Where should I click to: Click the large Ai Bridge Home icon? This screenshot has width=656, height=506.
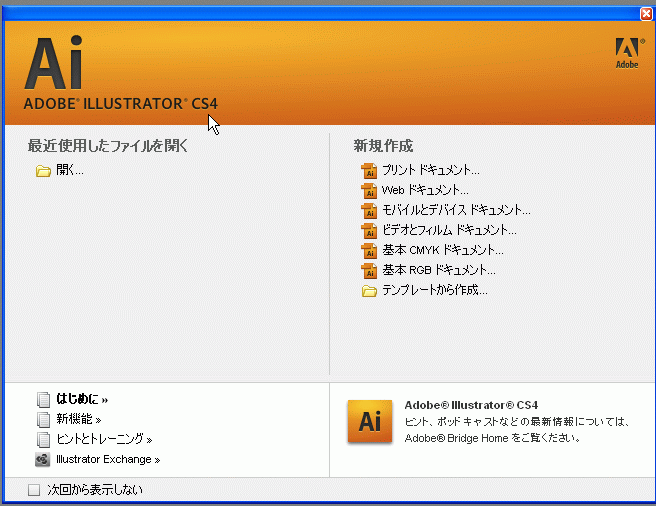[x=370, y=421]
